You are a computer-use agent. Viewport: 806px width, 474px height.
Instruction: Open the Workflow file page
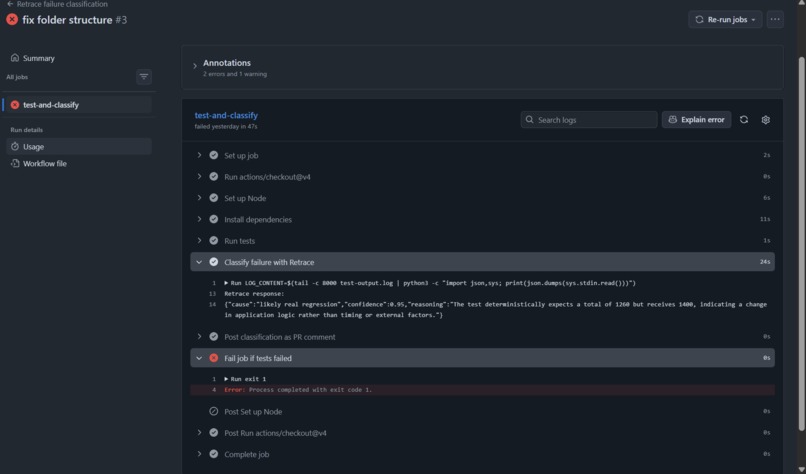pyautogui.click(x=44, y=163)
